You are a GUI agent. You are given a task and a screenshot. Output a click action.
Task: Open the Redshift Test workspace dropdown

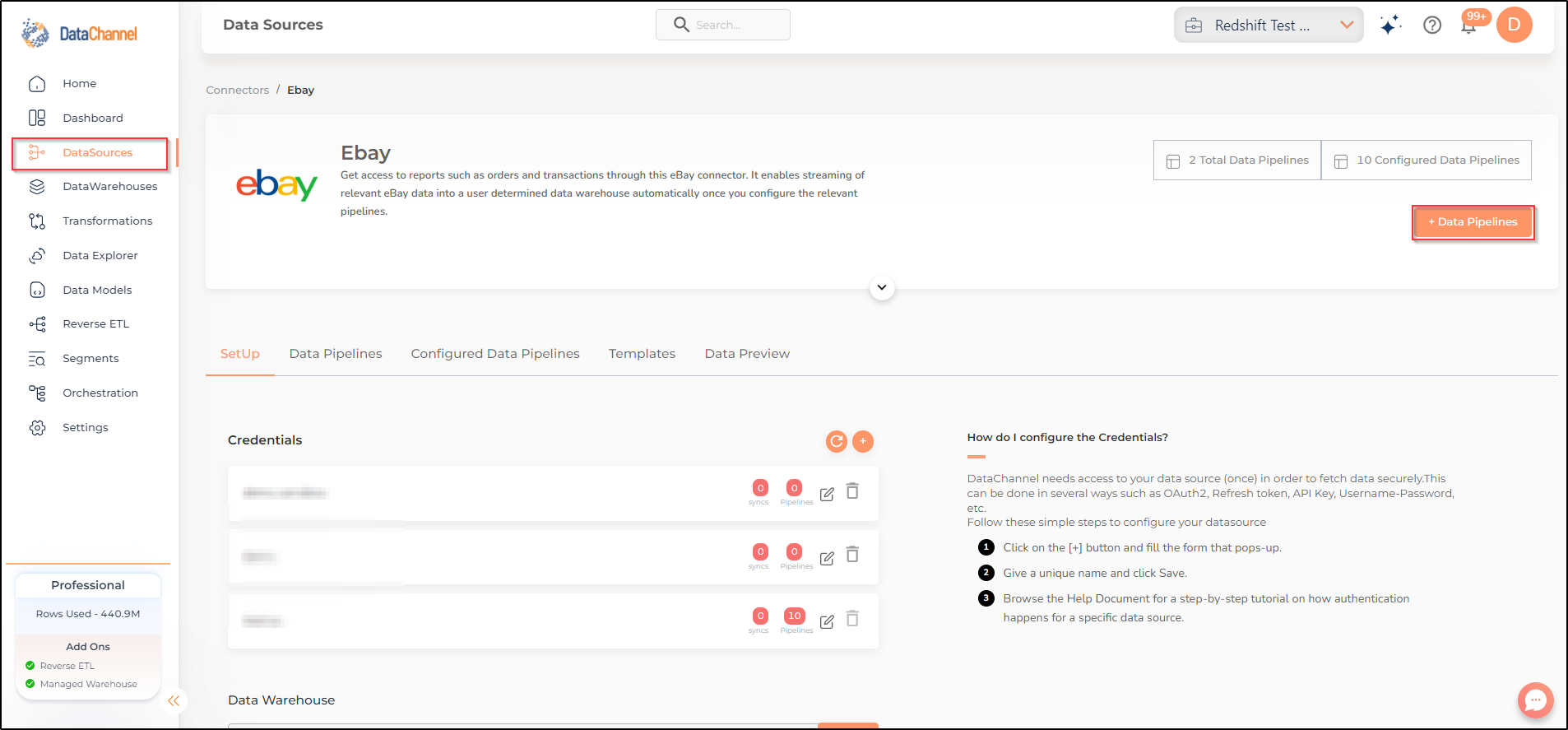tap(1269, 25)
